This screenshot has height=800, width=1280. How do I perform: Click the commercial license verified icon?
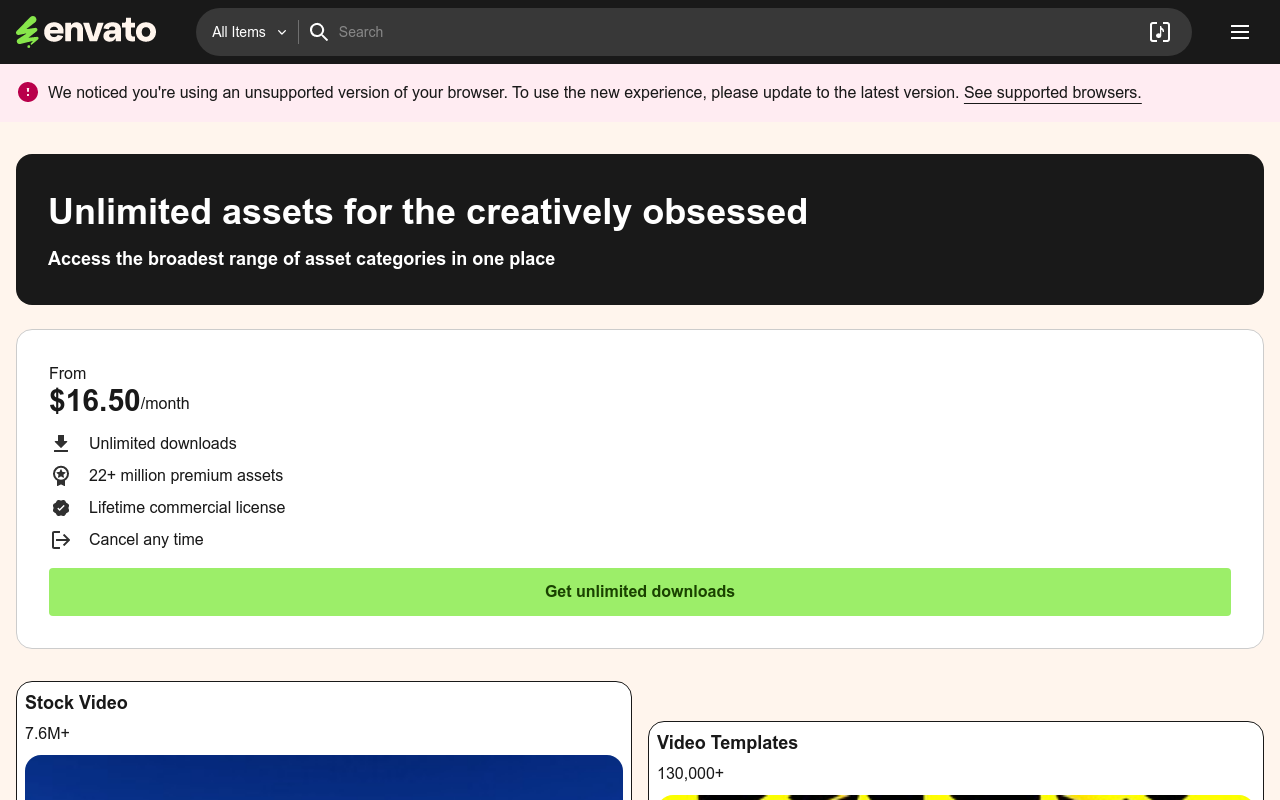click(x=61, y=507)
